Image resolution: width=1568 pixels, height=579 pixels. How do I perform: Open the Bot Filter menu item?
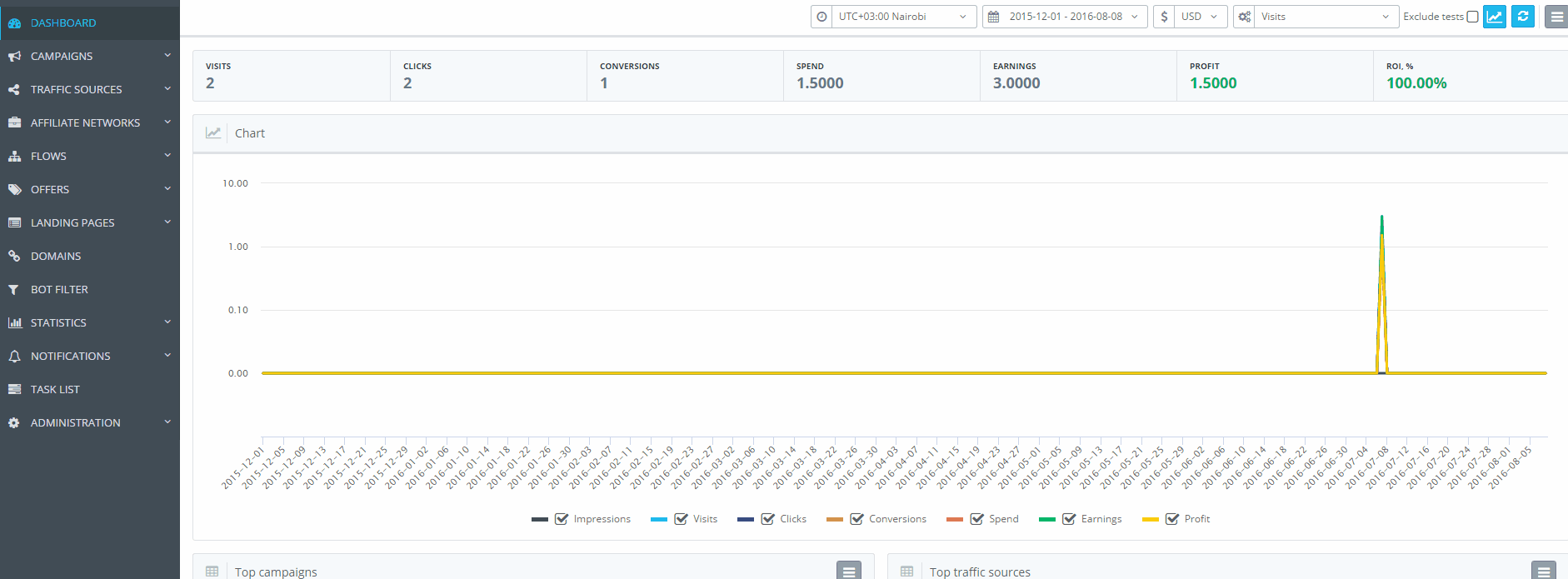(x=90, y=290)
